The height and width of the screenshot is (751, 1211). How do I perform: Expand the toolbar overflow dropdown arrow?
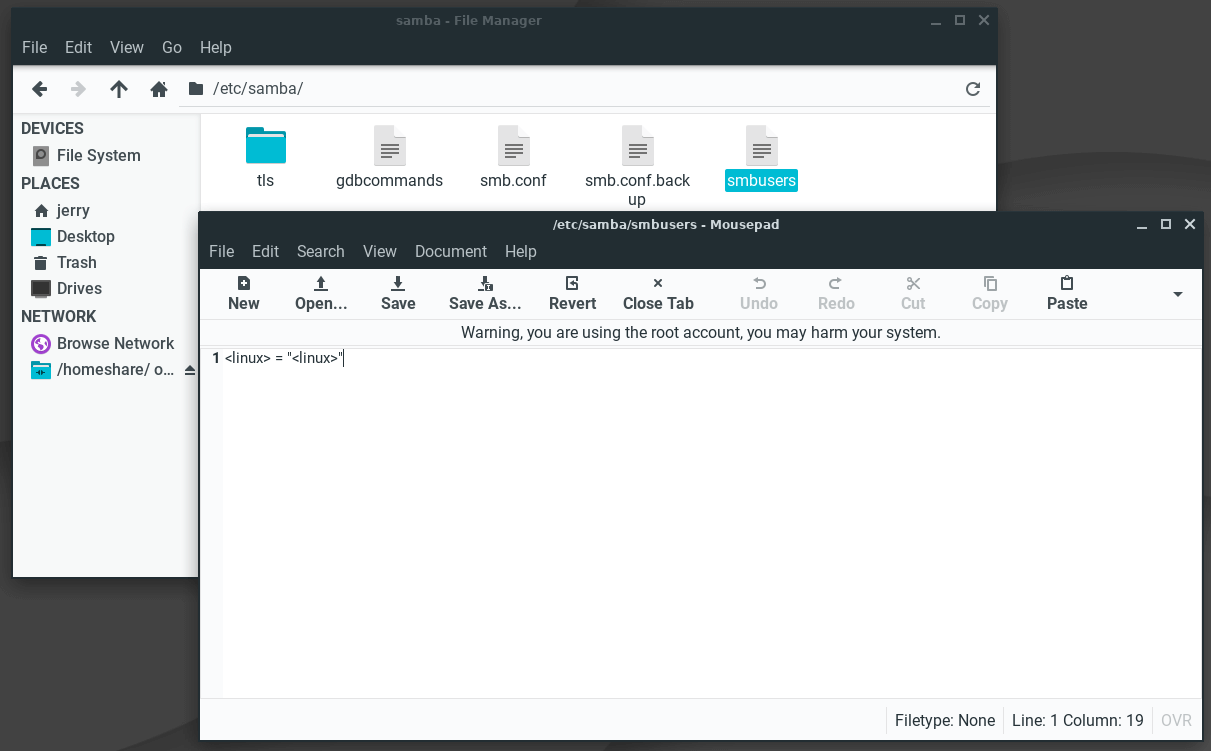point(1177,294)
